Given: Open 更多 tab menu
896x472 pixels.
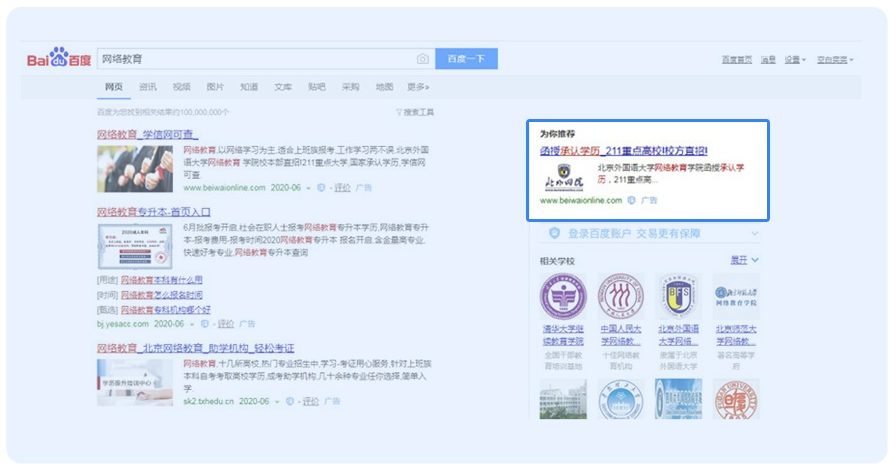Looking at the screenshot, I should click(x=418, y=87).
